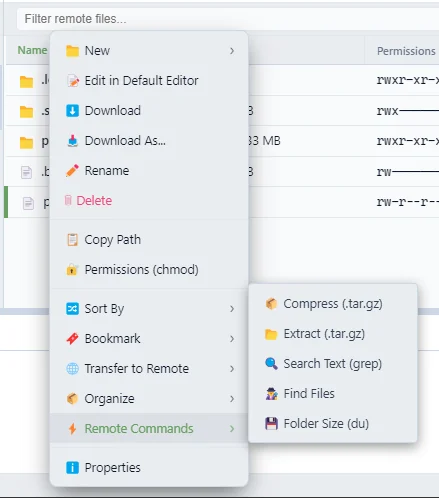The width and height of the screenshot is (439, 498).
Task: Click the Compress package box icon
Action: [271, 304]
